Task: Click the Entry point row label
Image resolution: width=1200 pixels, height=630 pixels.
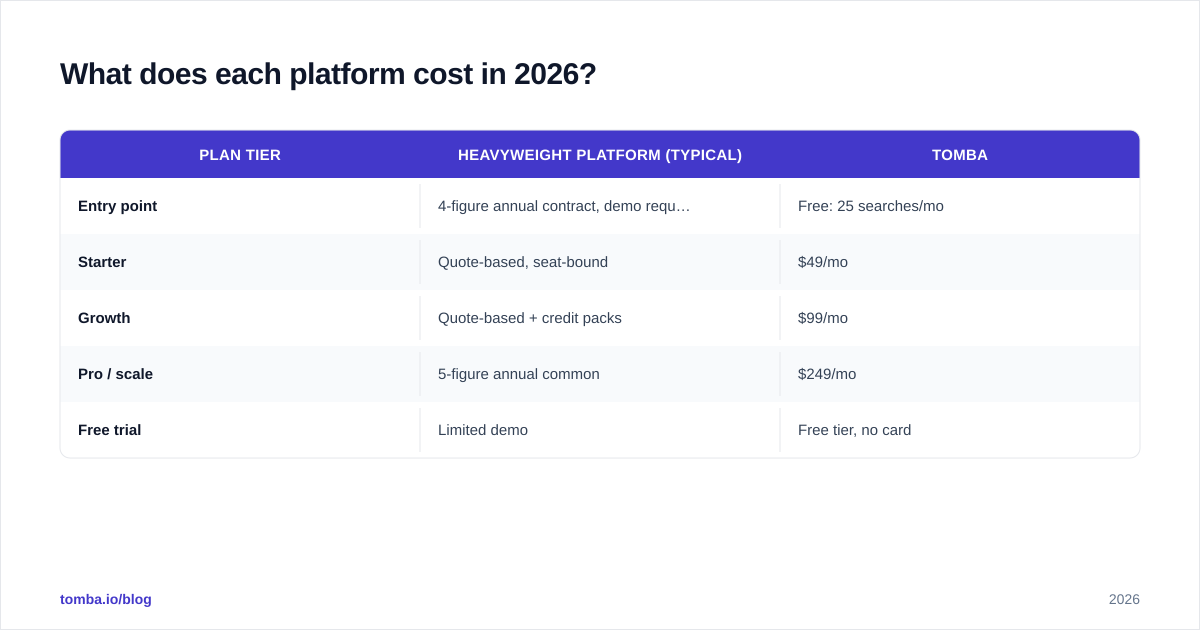Action: (117, 206)
